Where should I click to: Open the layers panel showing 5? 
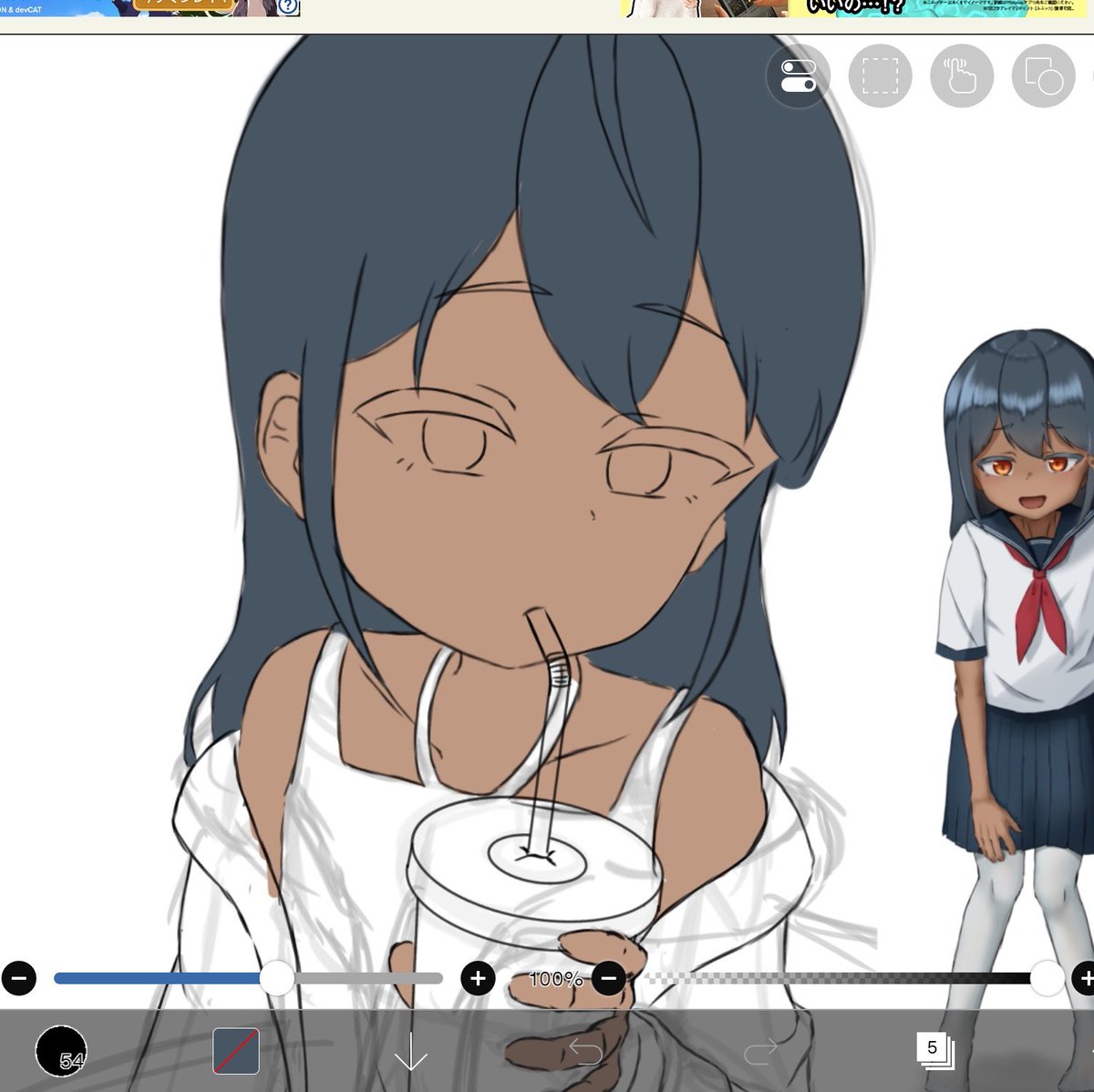pos(934,1050)
